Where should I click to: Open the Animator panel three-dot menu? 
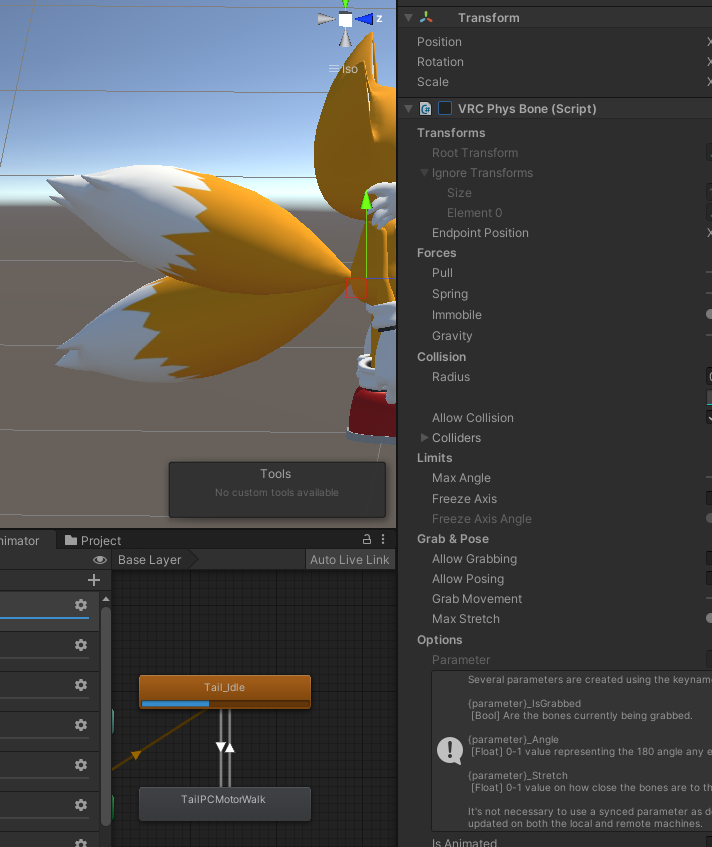pyautogui.click(x=384, y=540)
